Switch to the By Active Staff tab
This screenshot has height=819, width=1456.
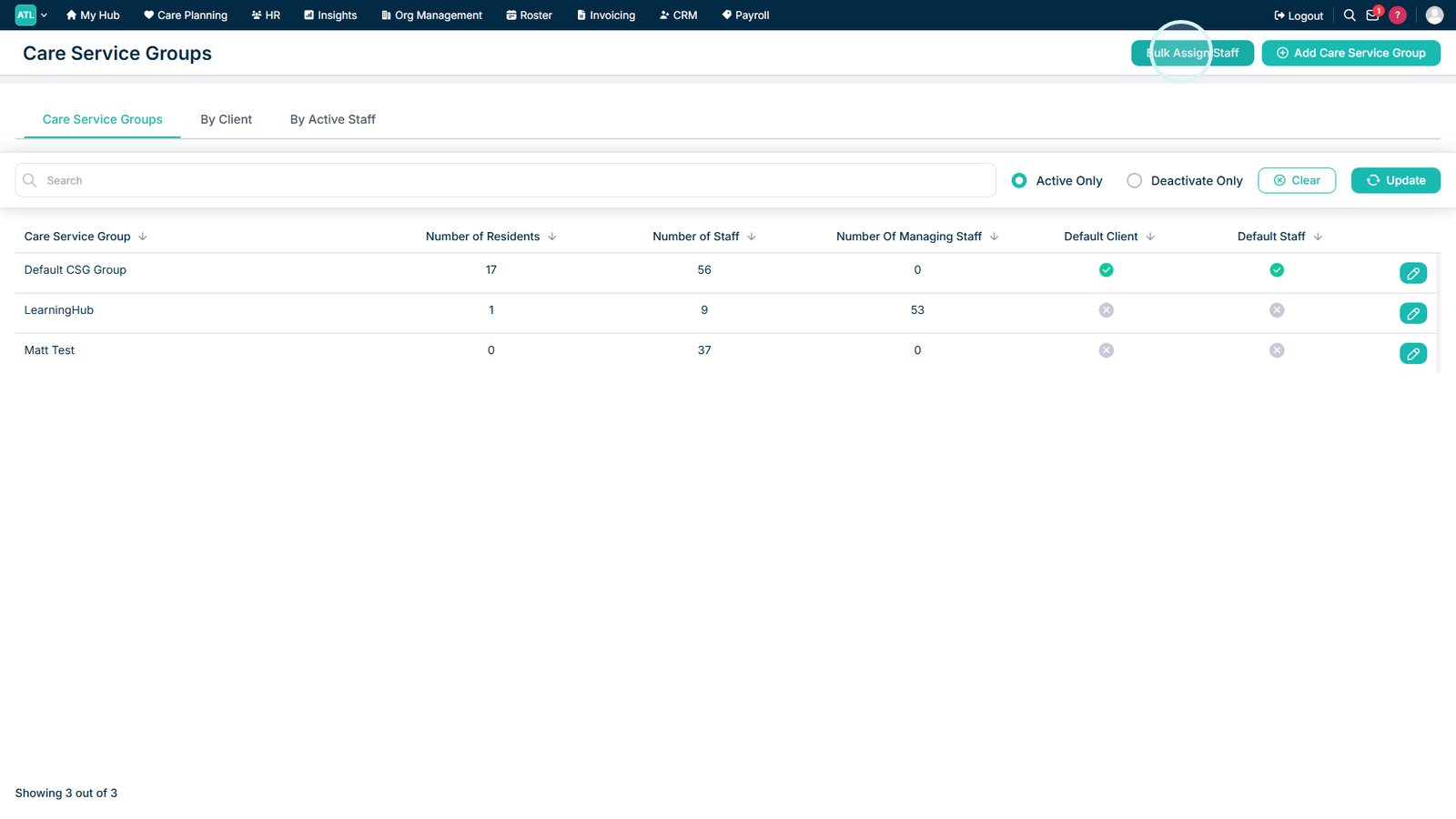(333, 119)
